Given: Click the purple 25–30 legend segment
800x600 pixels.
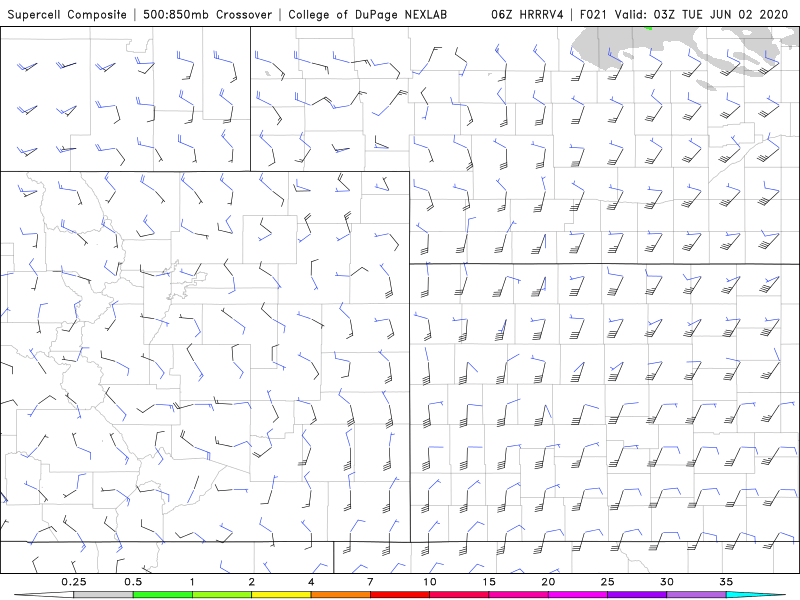Looking at the screenshot, I should coord(637,595).
